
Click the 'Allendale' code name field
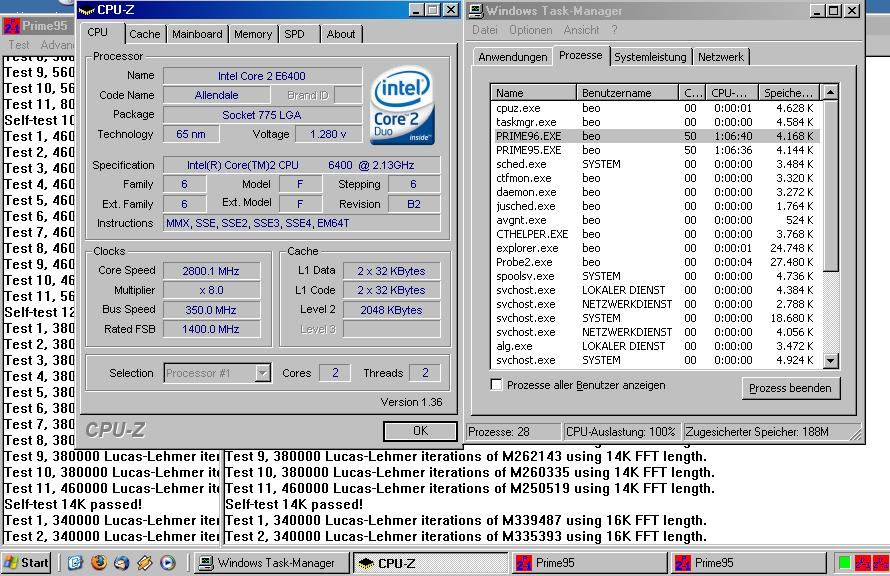pyautogui.click(x=216, y=95)
